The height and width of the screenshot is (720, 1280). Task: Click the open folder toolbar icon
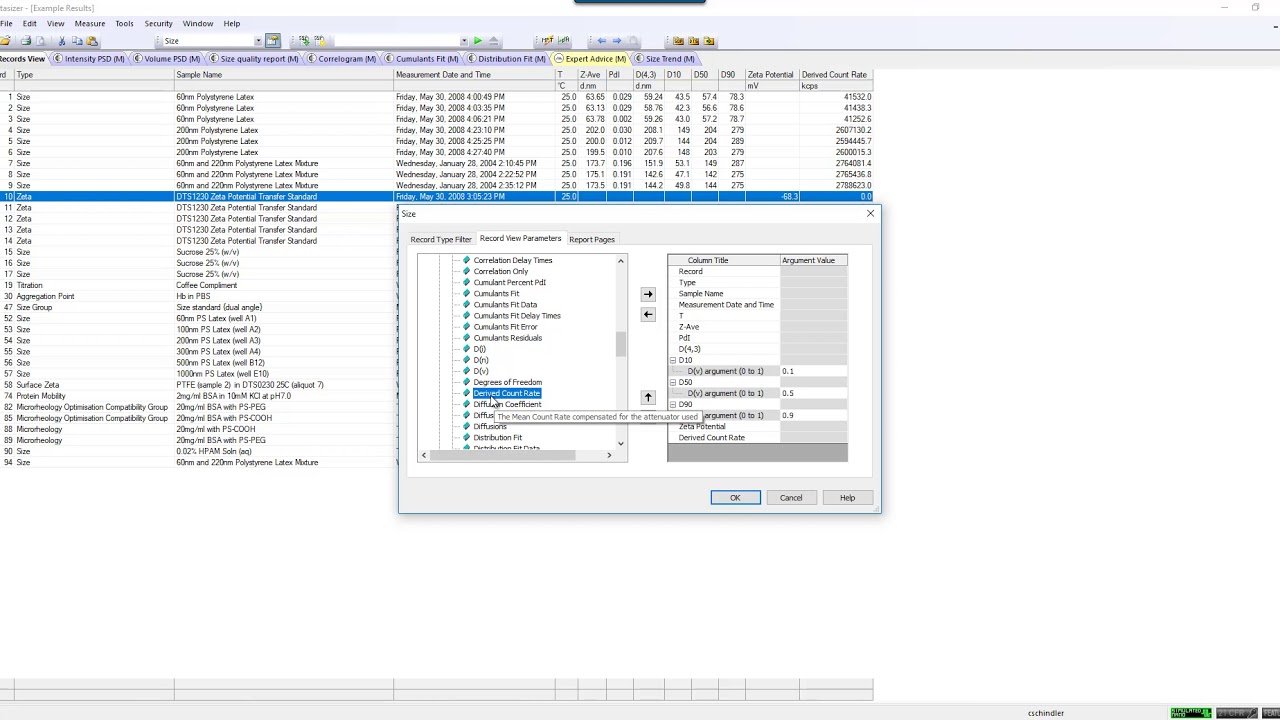(6, 41)
